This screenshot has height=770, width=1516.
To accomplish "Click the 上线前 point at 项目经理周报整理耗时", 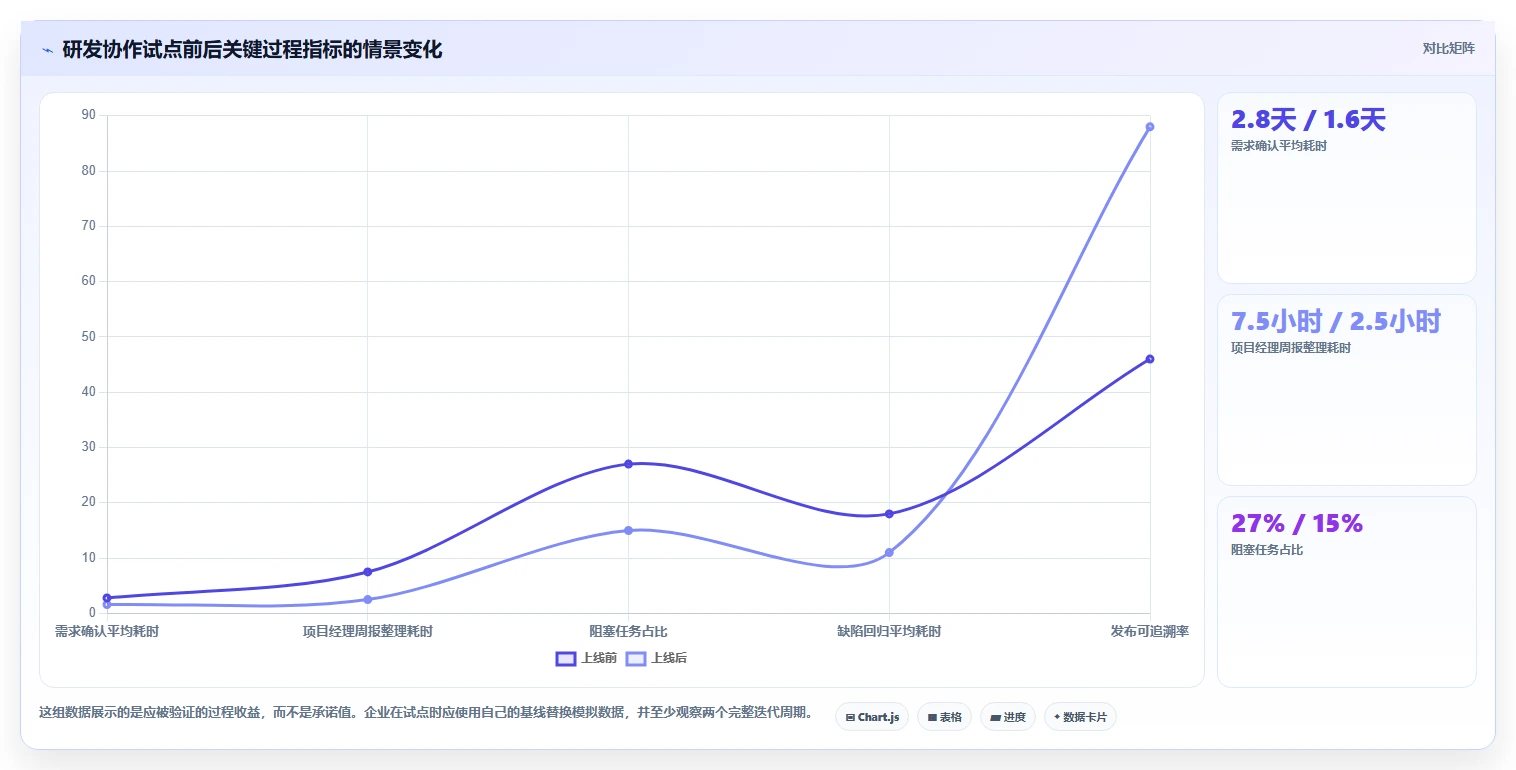I will click(367, 572).
